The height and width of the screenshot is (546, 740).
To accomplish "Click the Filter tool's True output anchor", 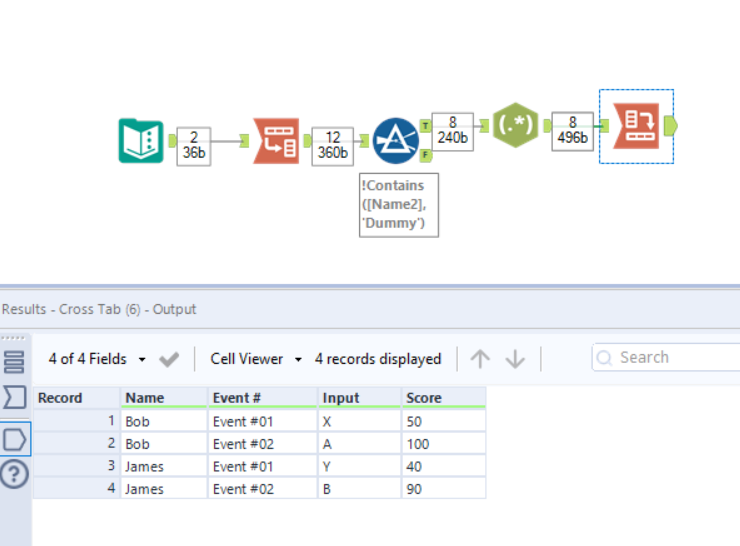I will pos(426,126).
